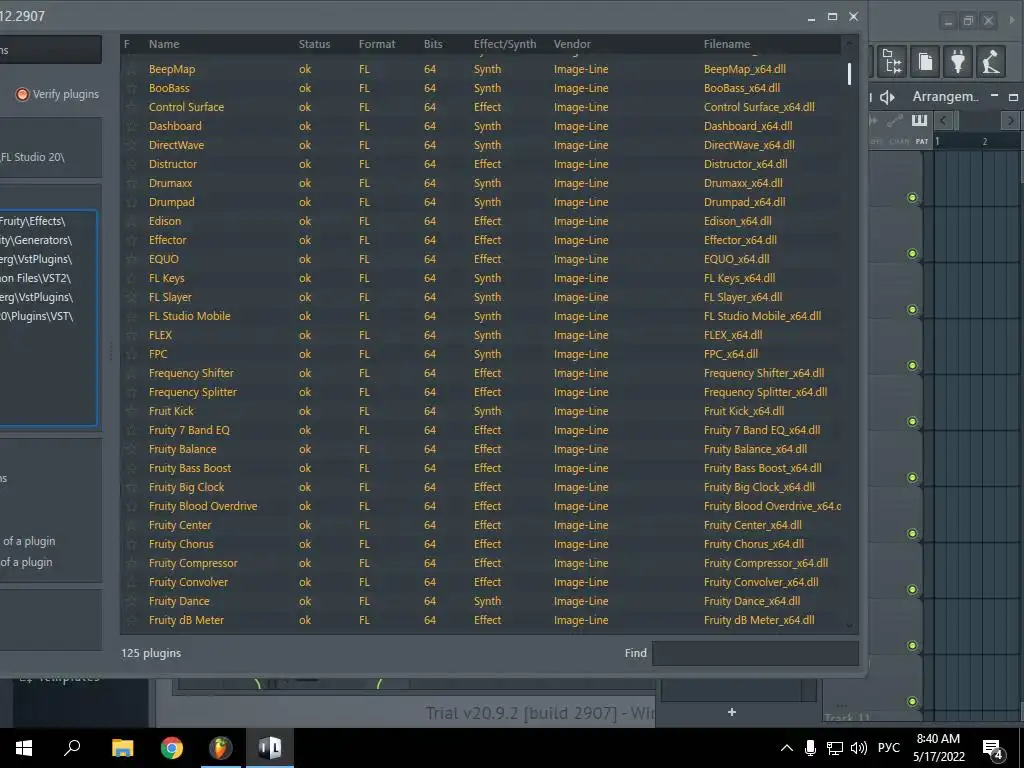Open File Explorer from the taskbar
This screenshot has height=768, width=1024.
pyautogui.click(x=122, y=748)
